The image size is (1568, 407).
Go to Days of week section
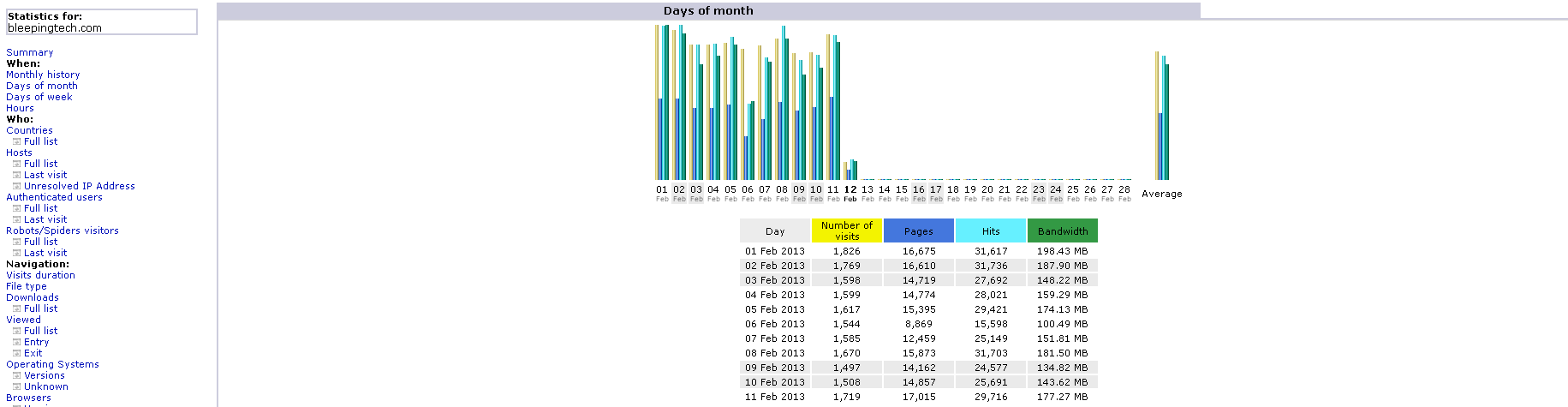click(39, 97)
